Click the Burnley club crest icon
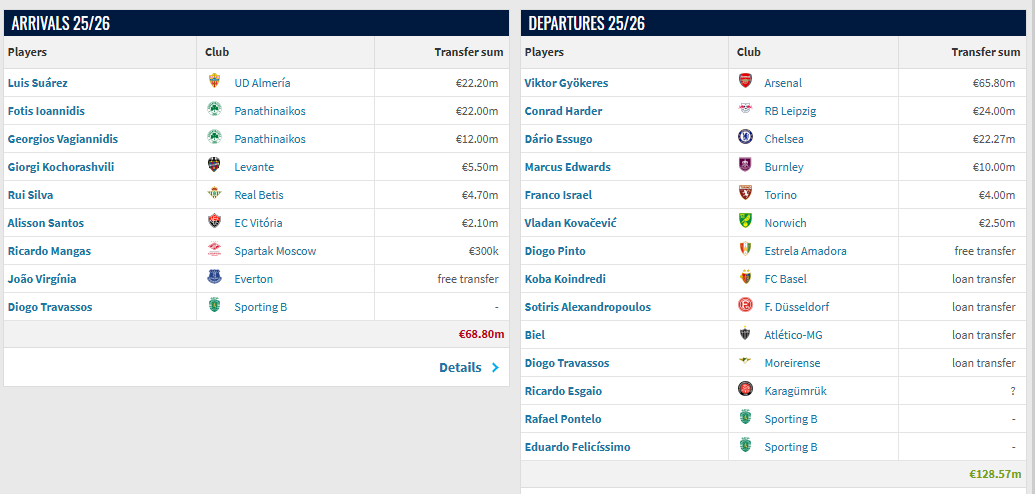Screen dimensions: 1035x494 click(x=745, y=166)
